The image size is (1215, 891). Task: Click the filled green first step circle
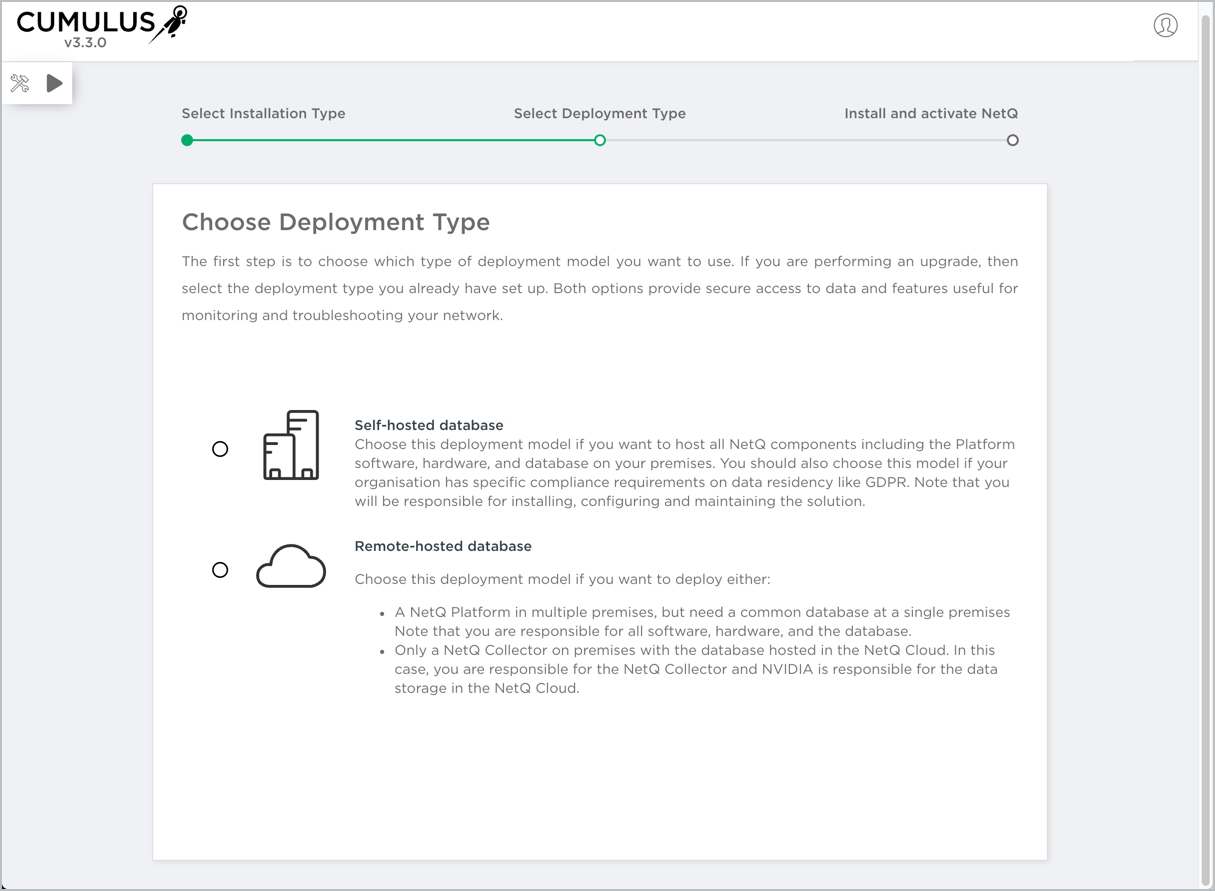click(x=187, y=140)
